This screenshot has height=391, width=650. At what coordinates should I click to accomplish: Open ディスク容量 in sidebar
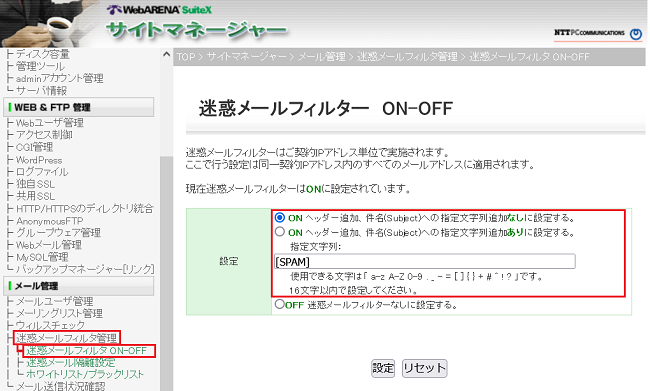pos(42,54)
